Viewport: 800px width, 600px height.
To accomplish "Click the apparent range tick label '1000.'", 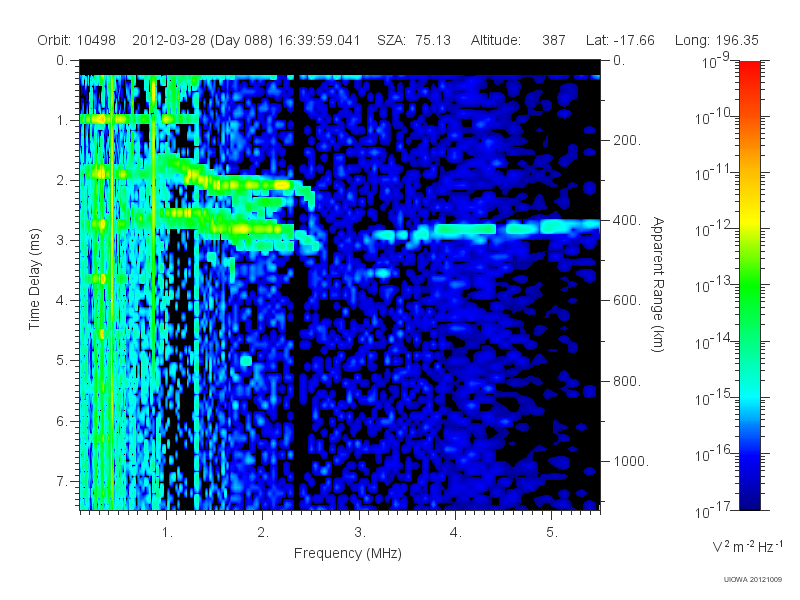I will tap(631, 461).
